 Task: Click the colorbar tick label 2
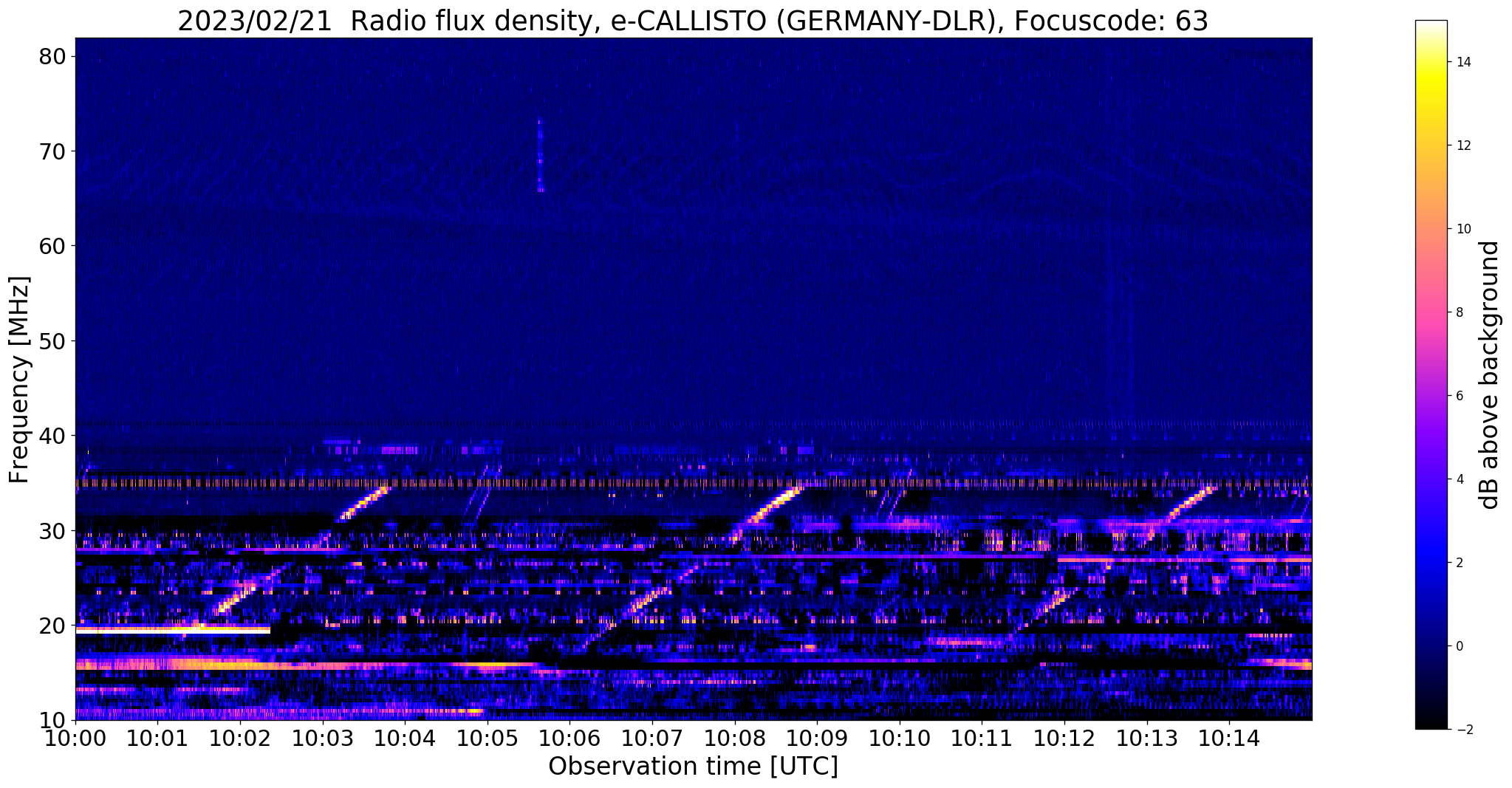coord(1460,563)
